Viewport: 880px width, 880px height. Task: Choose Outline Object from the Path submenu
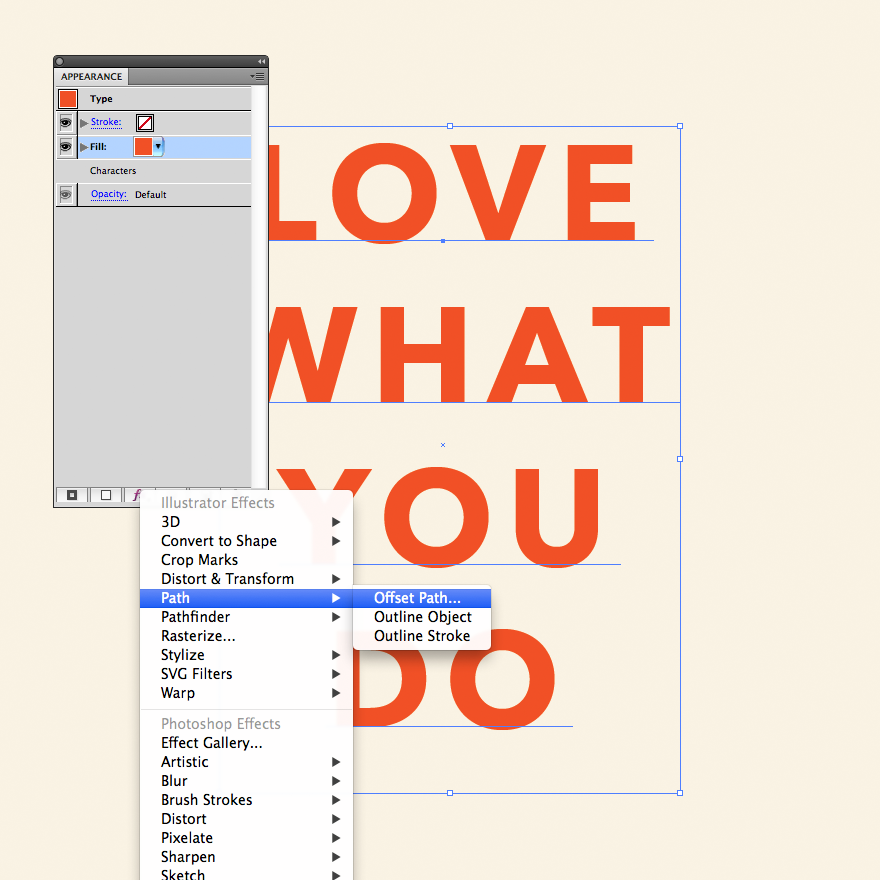(x=422, y=617)
